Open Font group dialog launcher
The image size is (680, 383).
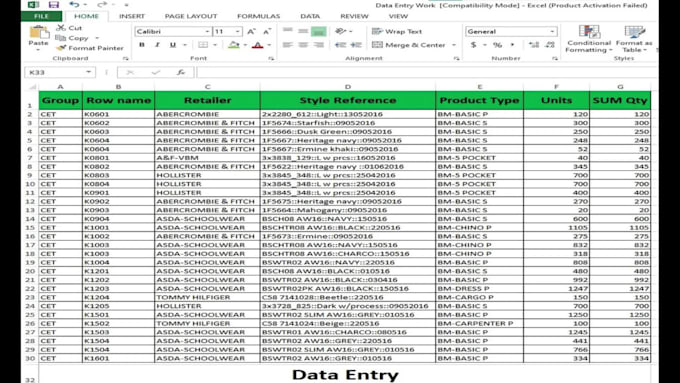click(271, 58)
